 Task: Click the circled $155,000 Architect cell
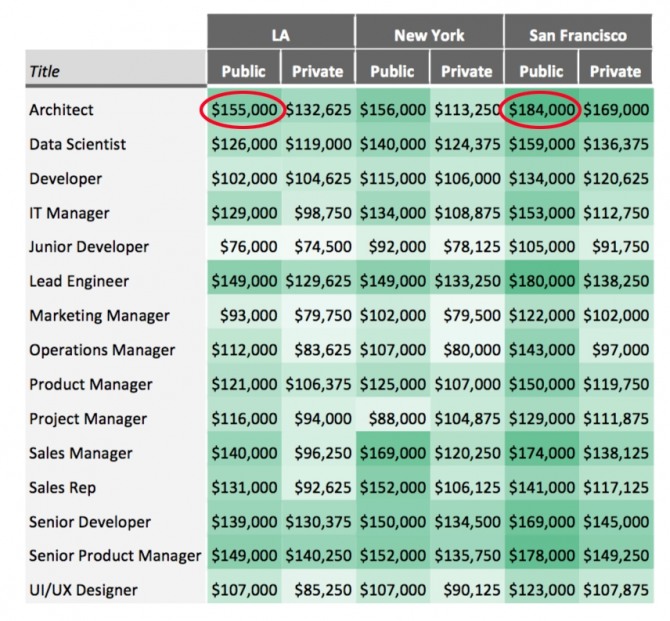(244, 110)
